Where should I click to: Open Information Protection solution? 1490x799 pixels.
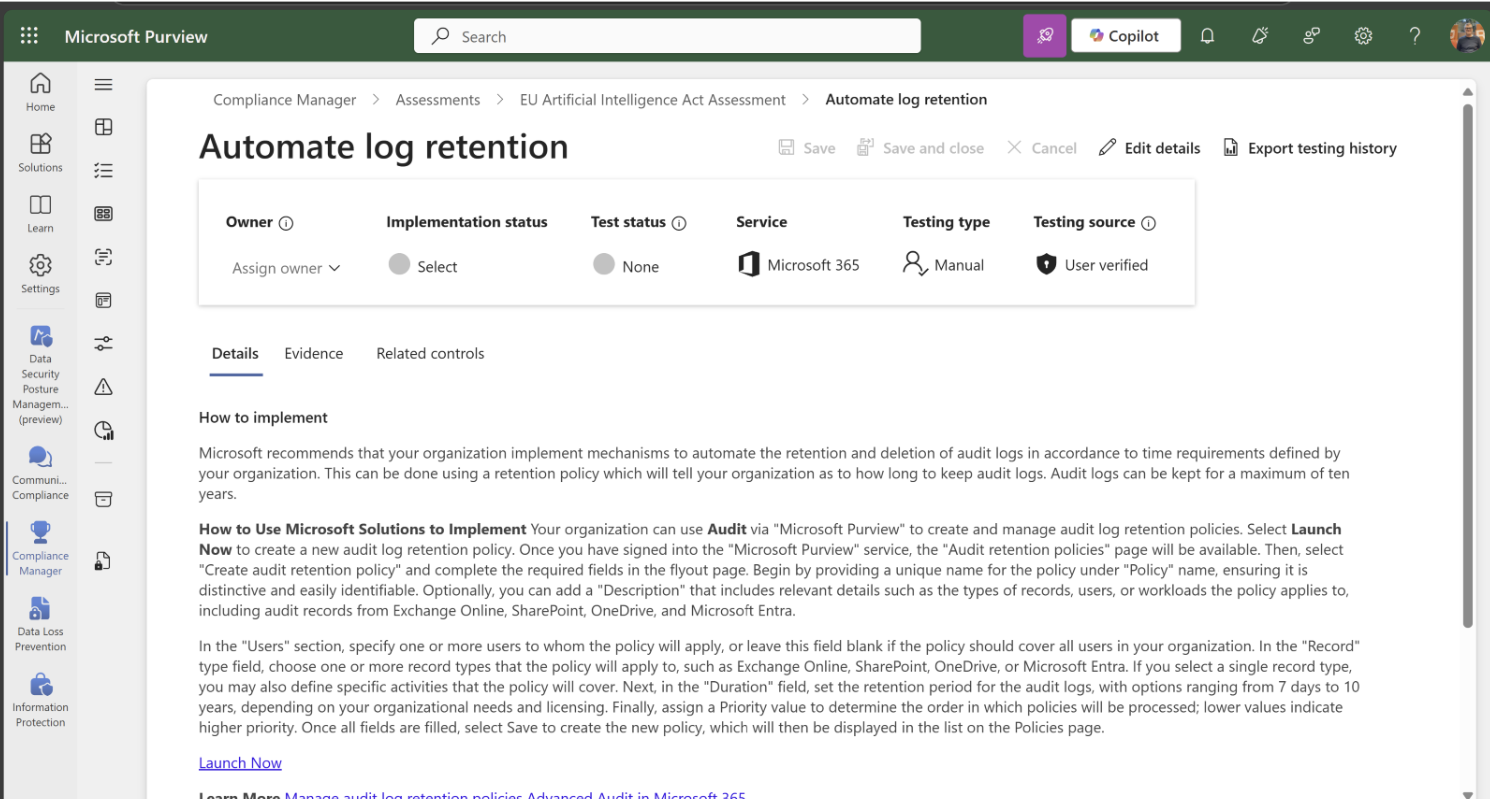(x=40, y=700)
